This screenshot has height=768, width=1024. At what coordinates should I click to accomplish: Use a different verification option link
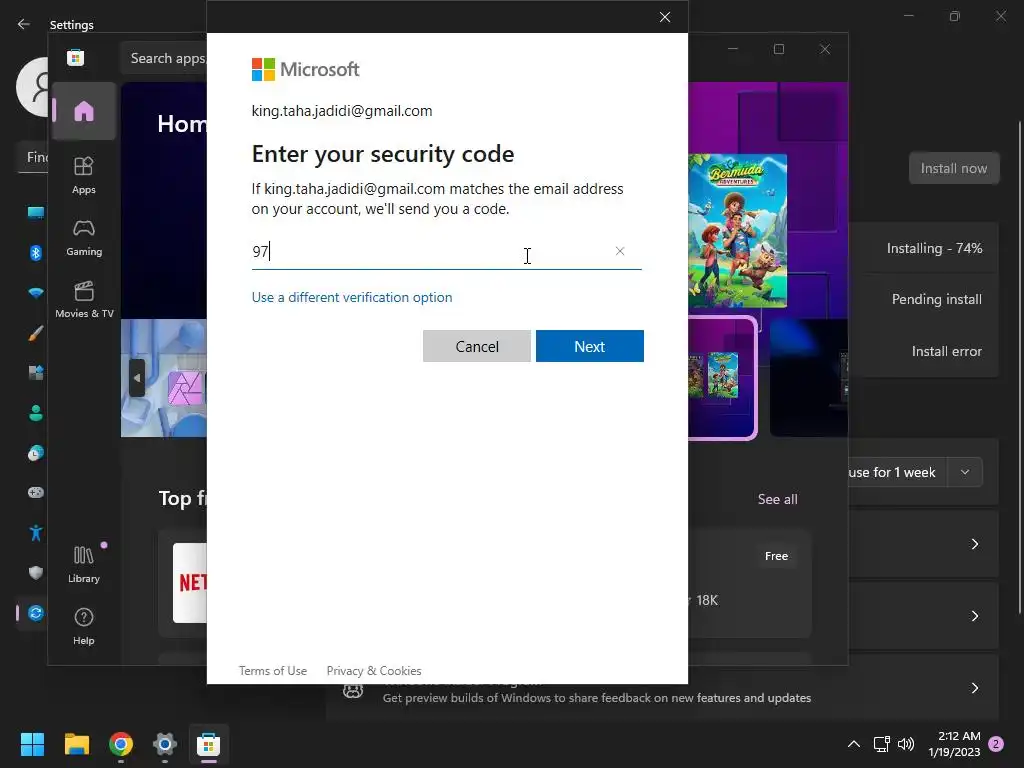pyautogui.click(x=352, y=297)
